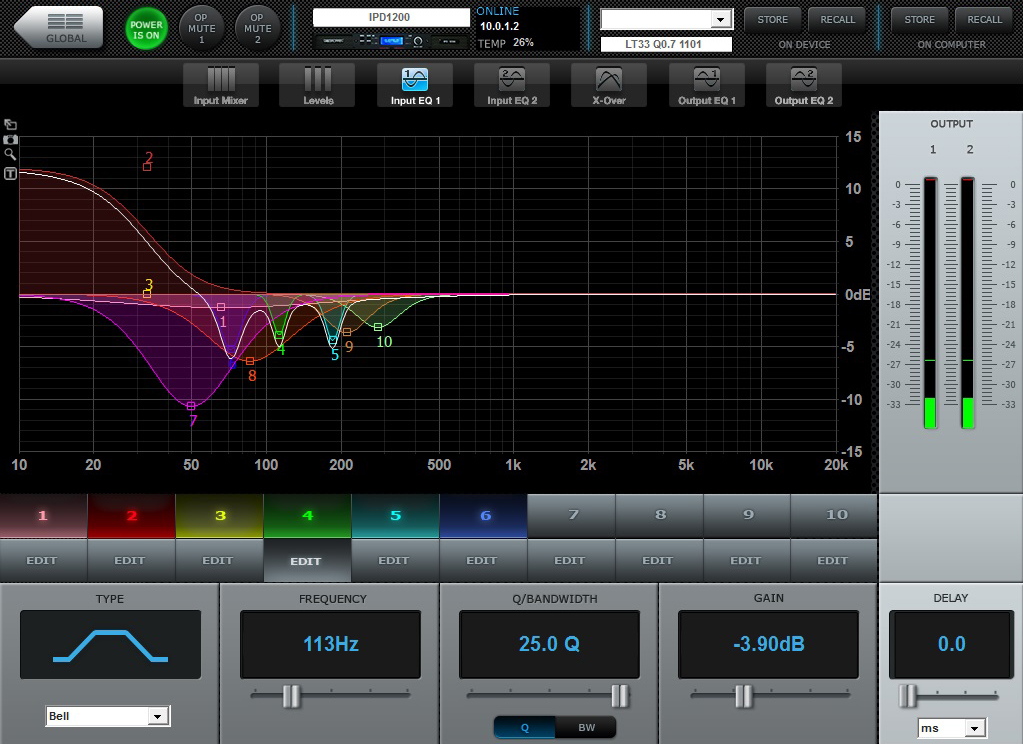
Task: Click EDIT for band 3
Action: (x=220, y=560)
